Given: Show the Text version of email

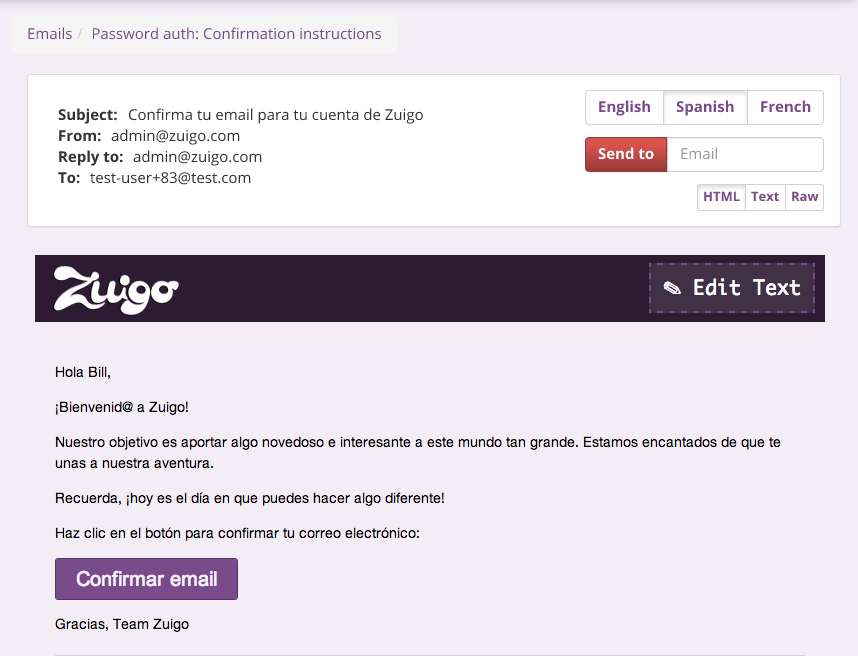Looking at the screenshot, I should tap(765, 197).
